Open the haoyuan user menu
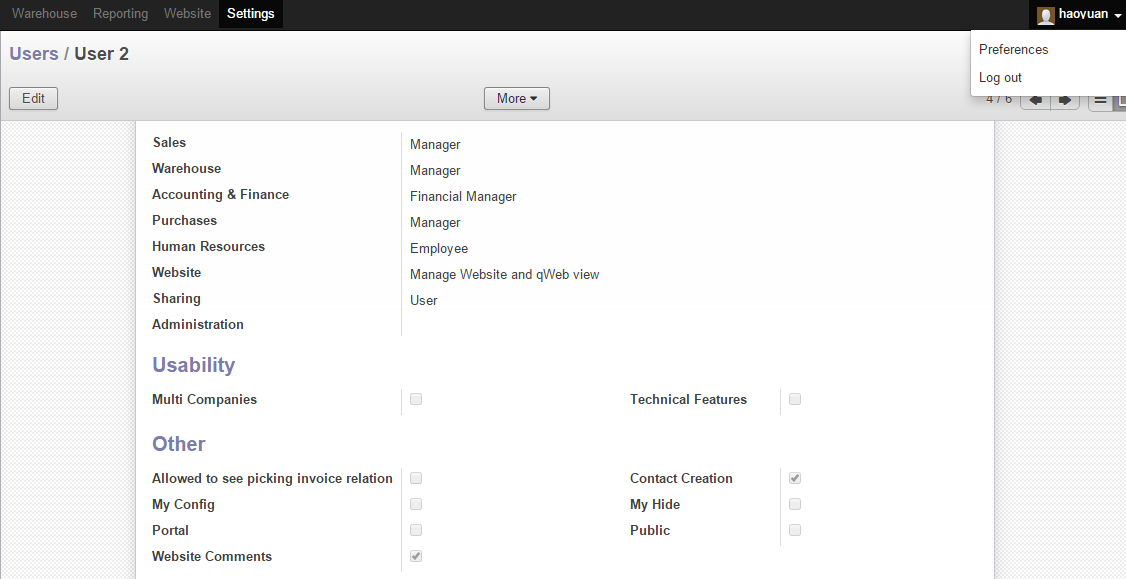 1083,14
